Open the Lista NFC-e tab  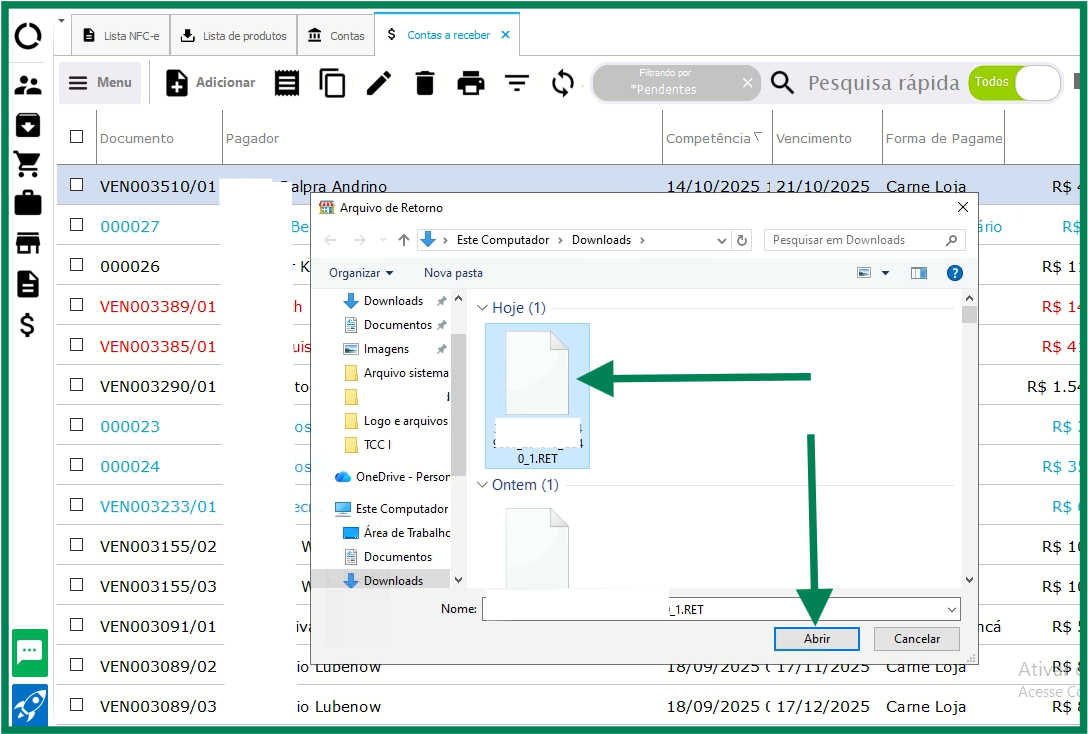click(x=121, y=36)
